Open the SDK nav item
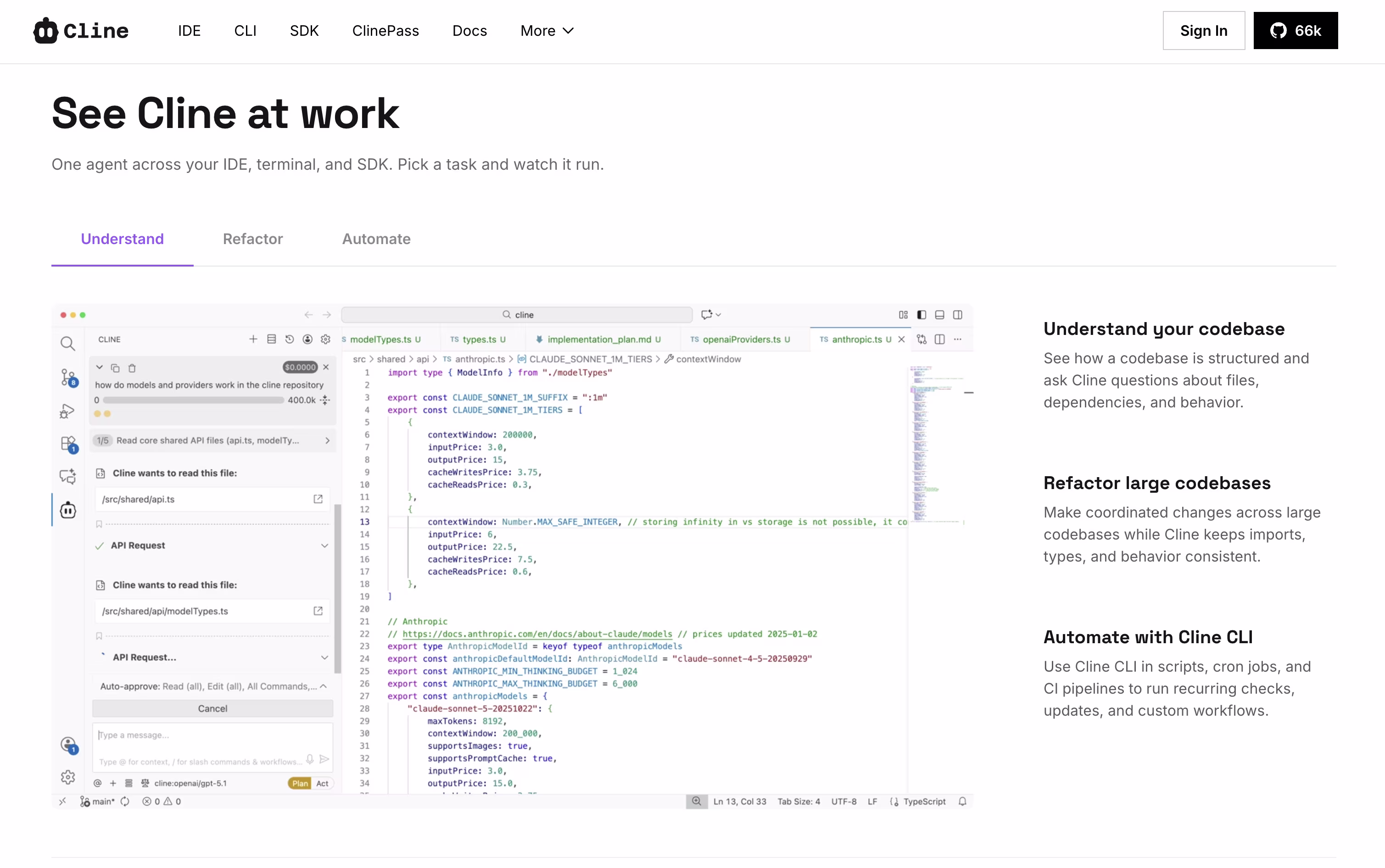Viewport: 1385px width, 868px height. click(x=304, y=30)
